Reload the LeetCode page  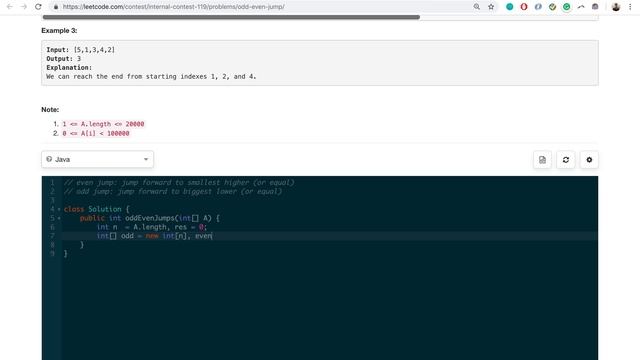(x=38, y=7)
